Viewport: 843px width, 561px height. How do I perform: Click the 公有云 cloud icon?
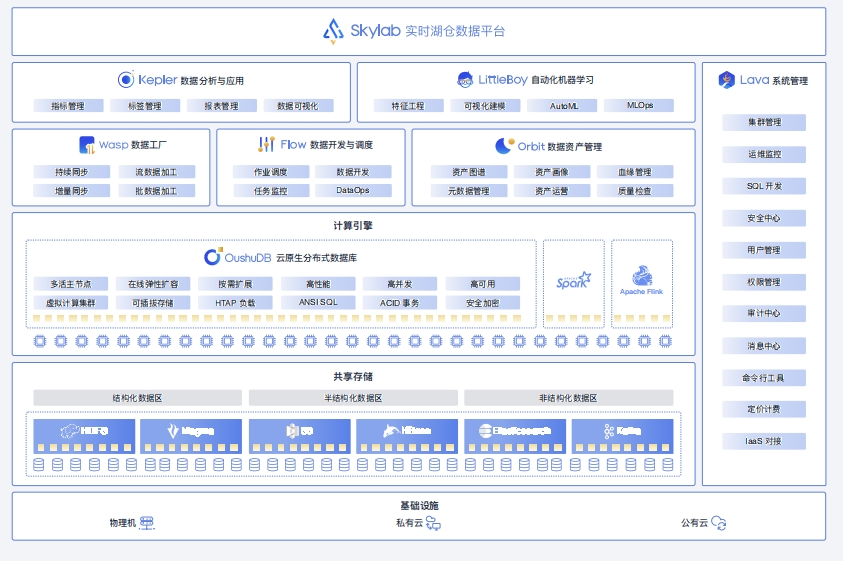click(719, 523)
